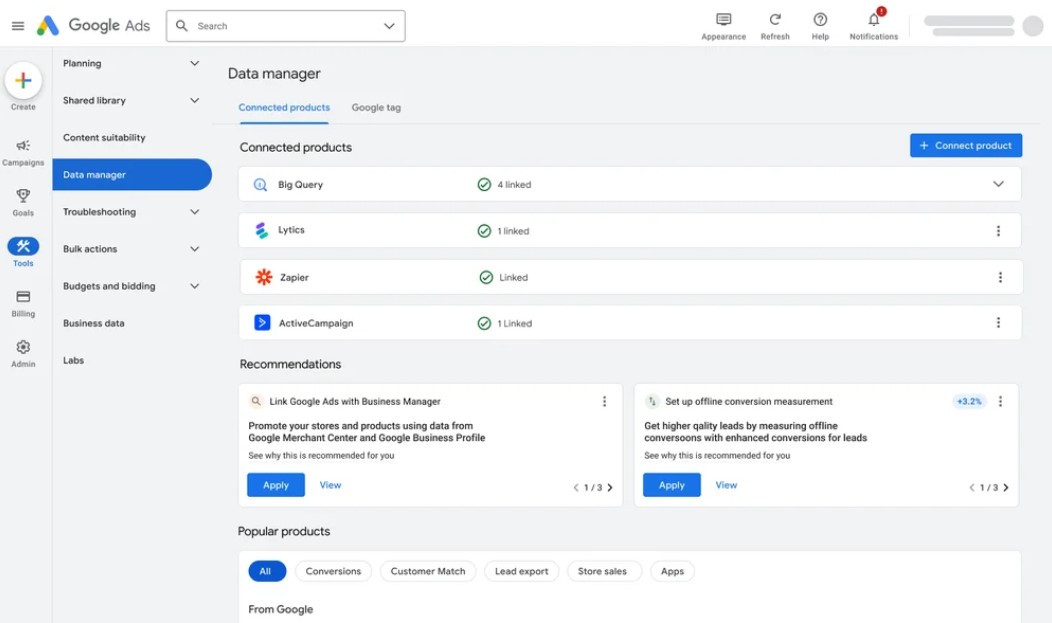Open Goals trophy icon

(x=23, y=195)
